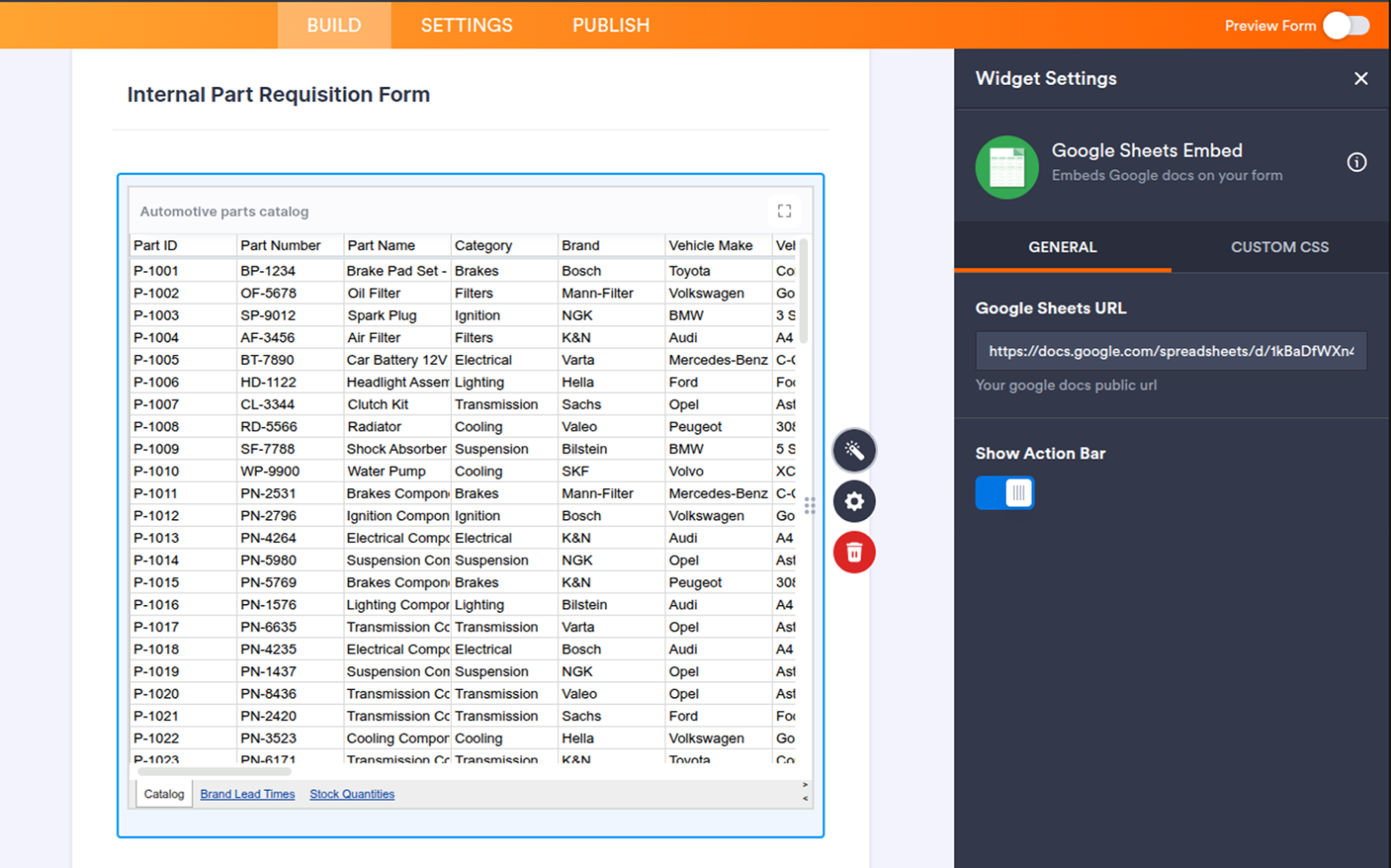The image size is (1391, 868).
Task: Select cell P-1012
Action: [x=183, y=515]
